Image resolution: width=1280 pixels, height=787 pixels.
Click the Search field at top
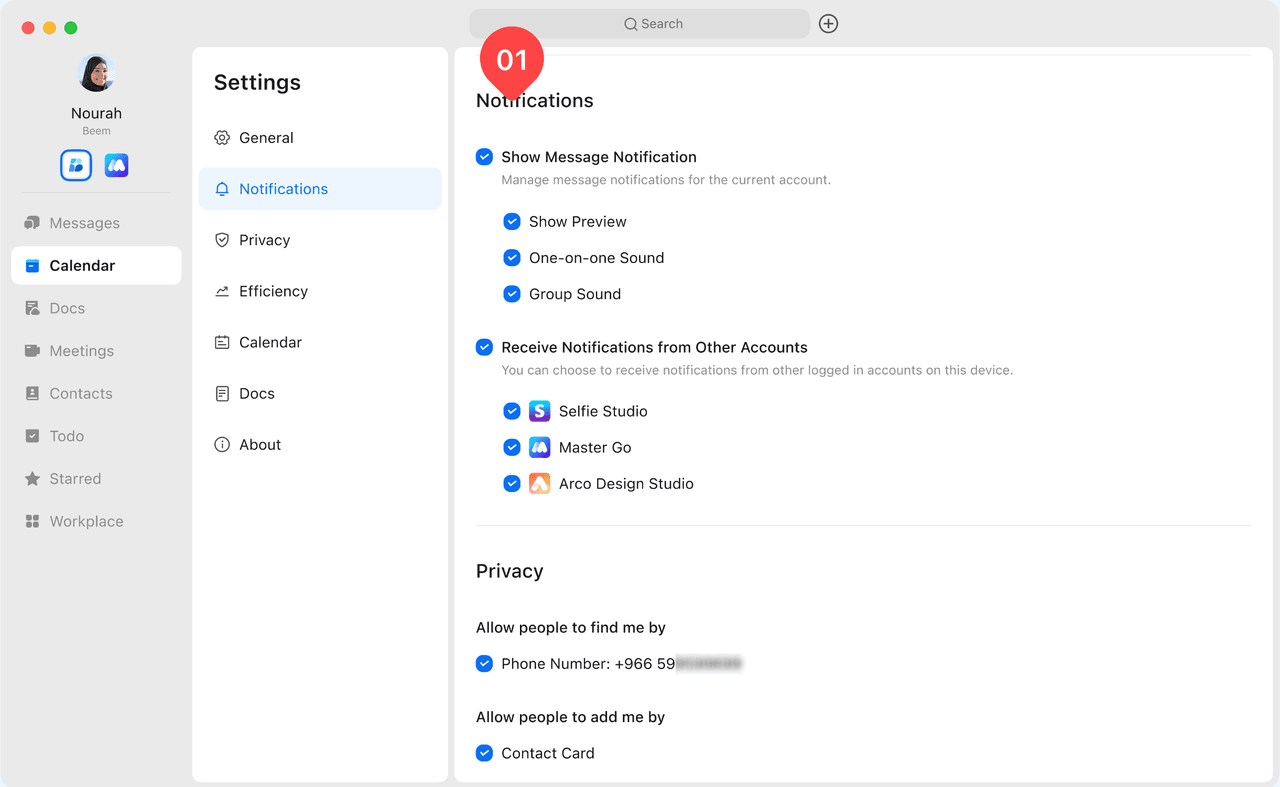pos(640,24)
